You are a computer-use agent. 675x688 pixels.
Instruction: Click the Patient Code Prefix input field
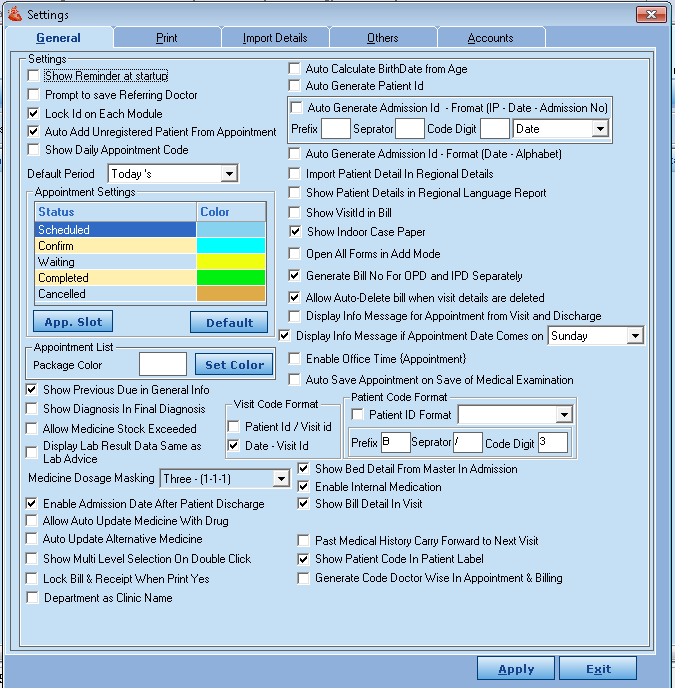coord(396,442)
